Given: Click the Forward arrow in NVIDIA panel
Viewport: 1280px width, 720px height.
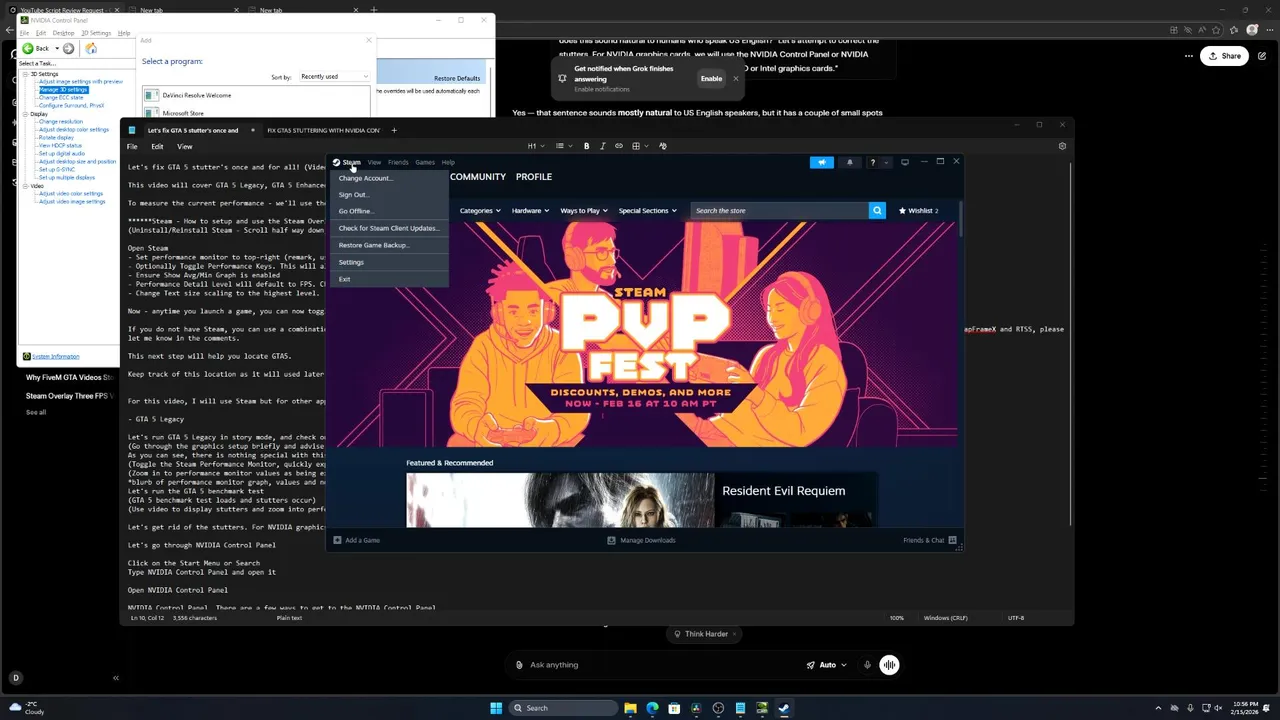Looking at the screenshot, I should 68,48.
